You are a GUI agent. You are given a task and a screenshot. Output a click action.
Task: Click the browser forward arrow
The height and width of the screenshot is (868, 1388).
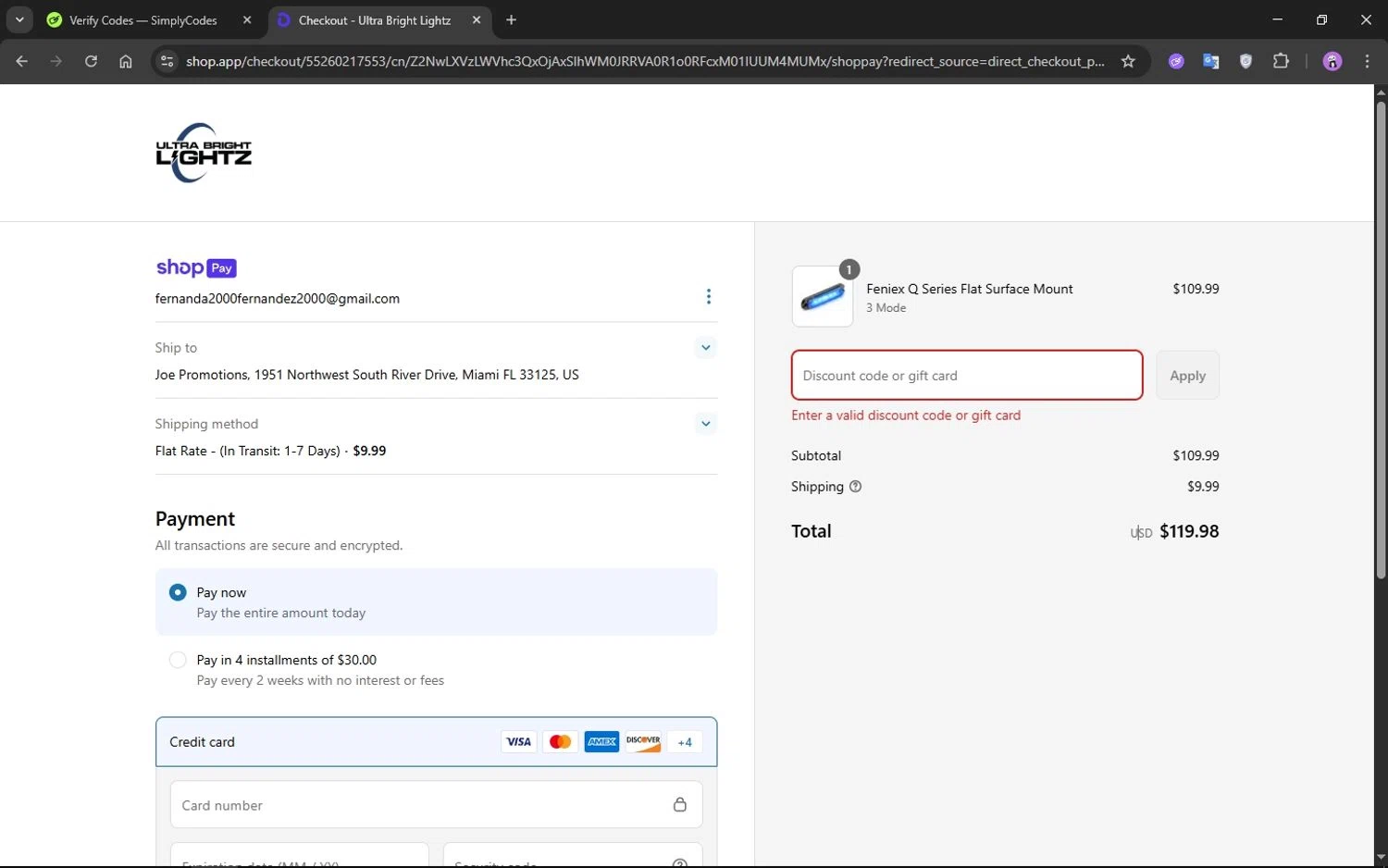(x=56, y=61)
